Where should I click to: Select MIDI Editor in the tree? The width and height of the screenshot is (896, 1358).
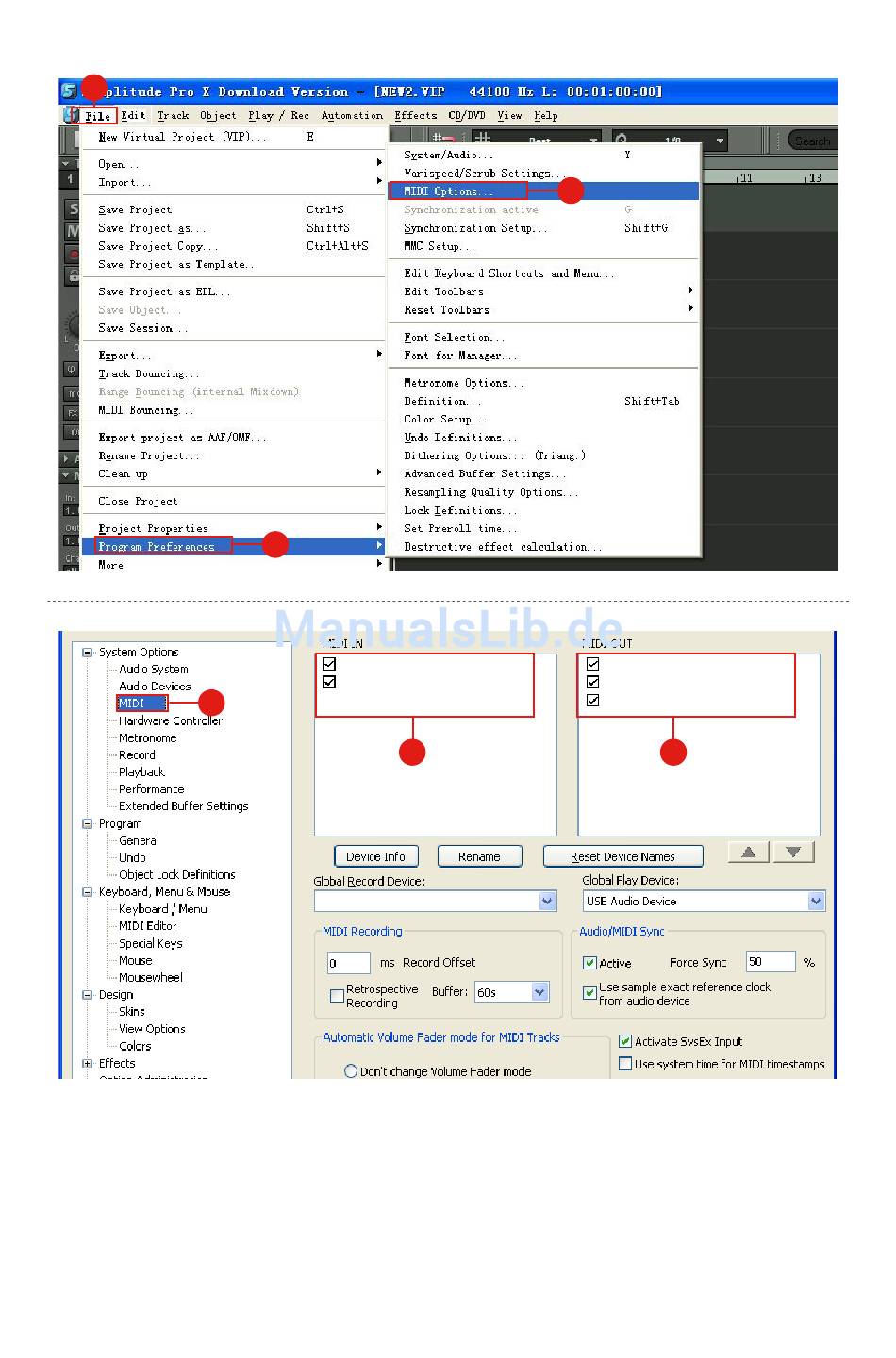147,926
